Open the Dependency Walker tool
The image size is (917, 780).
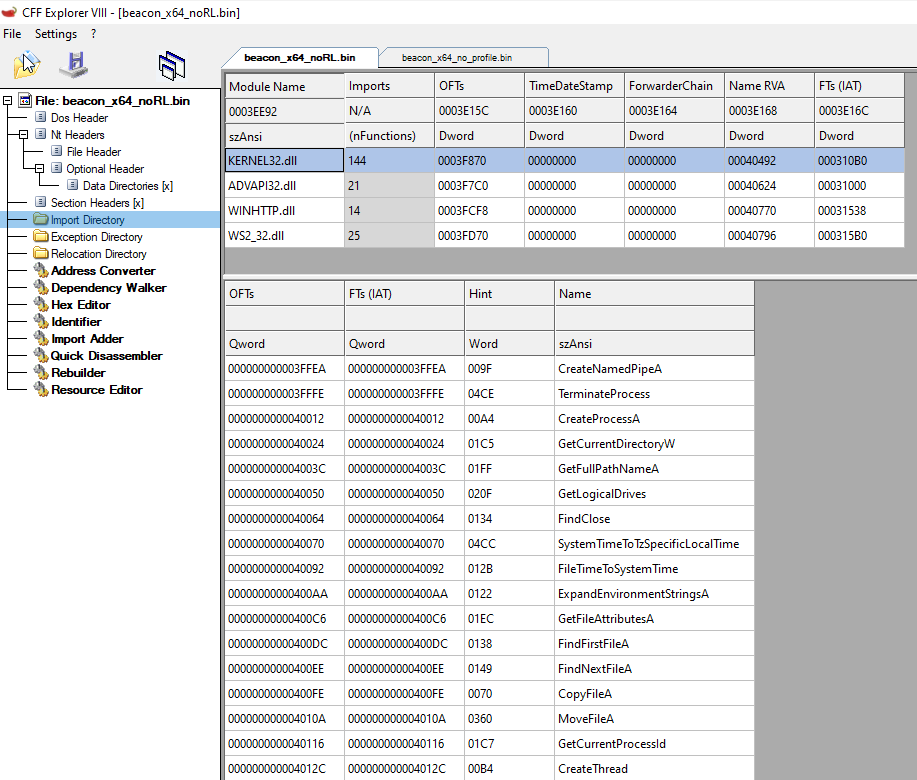pyautogui.click(x=108, y=287)
